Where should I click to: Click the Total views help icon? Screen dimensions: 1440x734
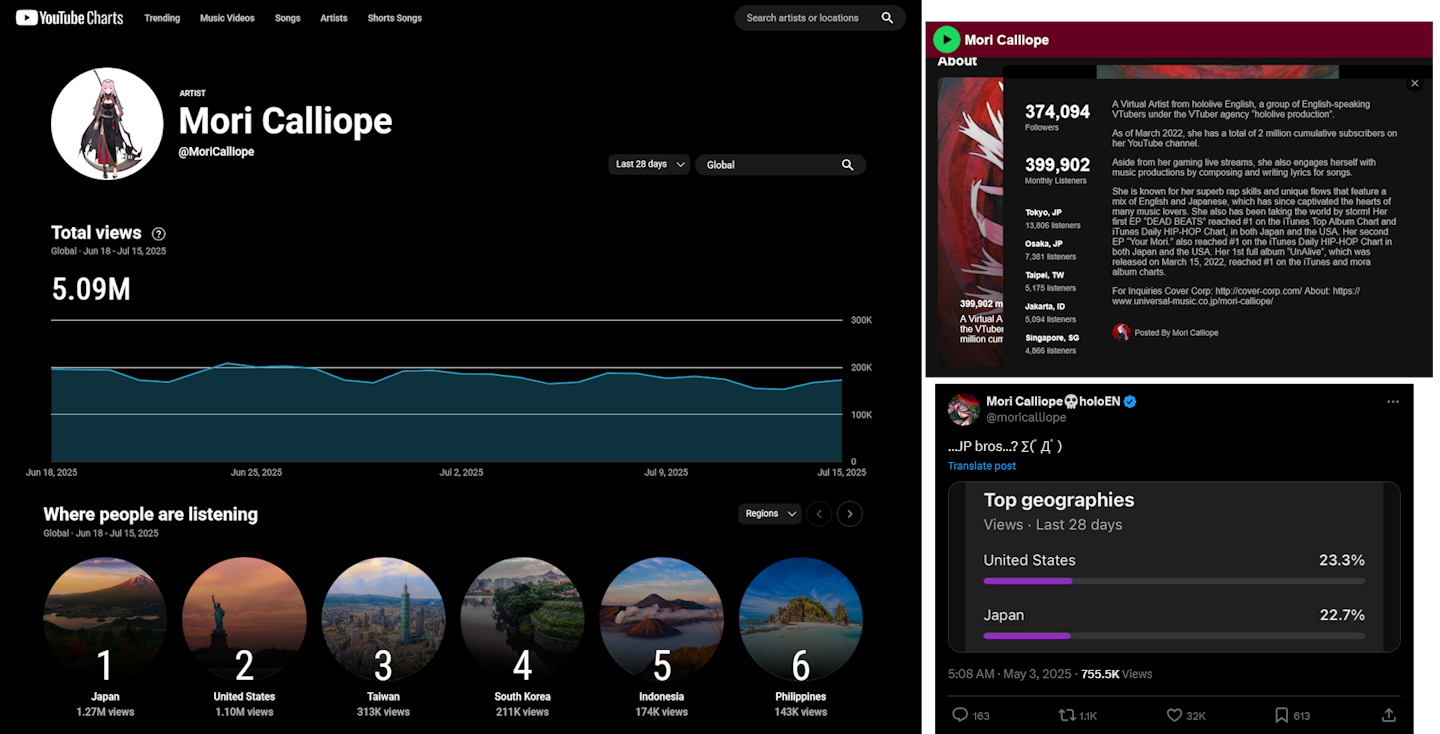158,234
